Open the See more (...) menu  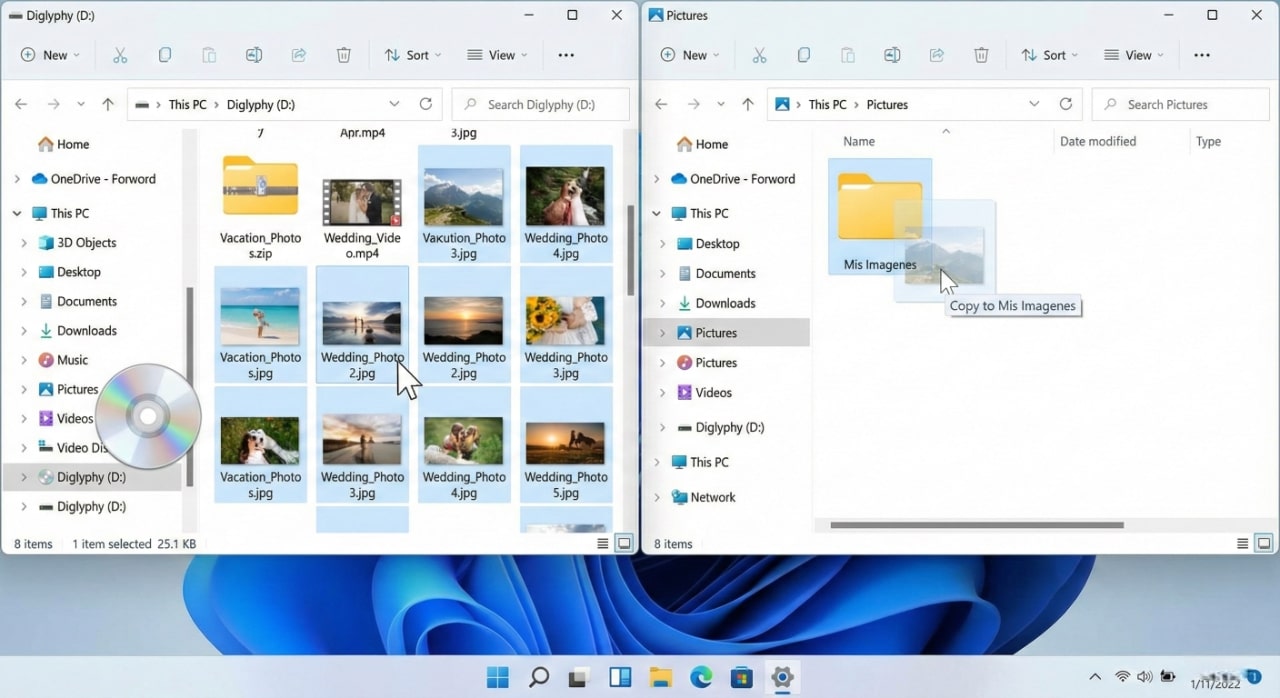tap(566, 55)
